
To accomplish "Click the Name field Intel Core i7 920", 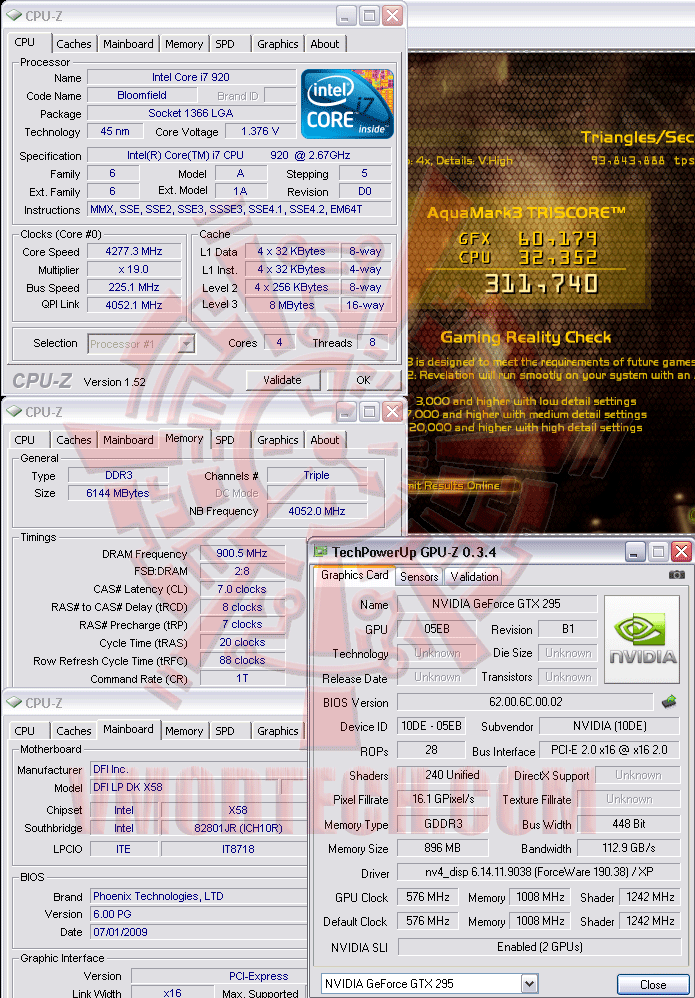I will (191, 77).
